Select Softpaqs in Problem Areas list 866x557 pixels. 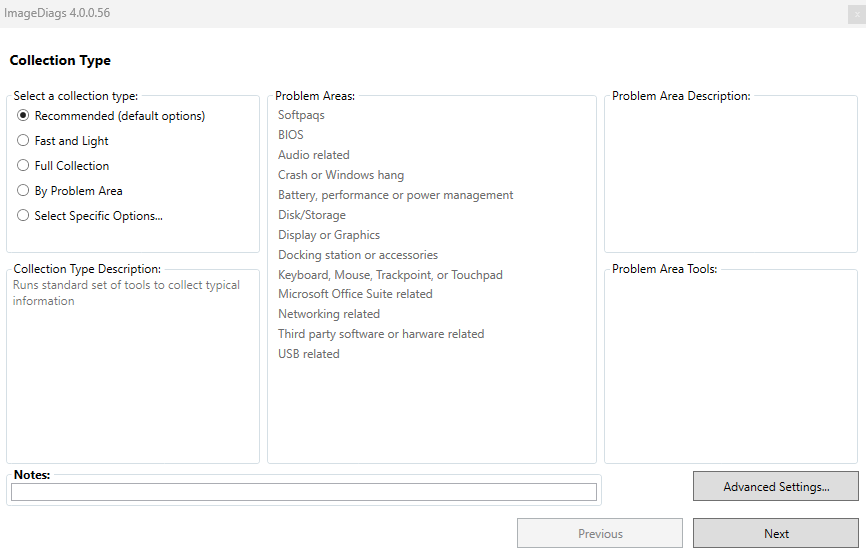pos(301,115)
